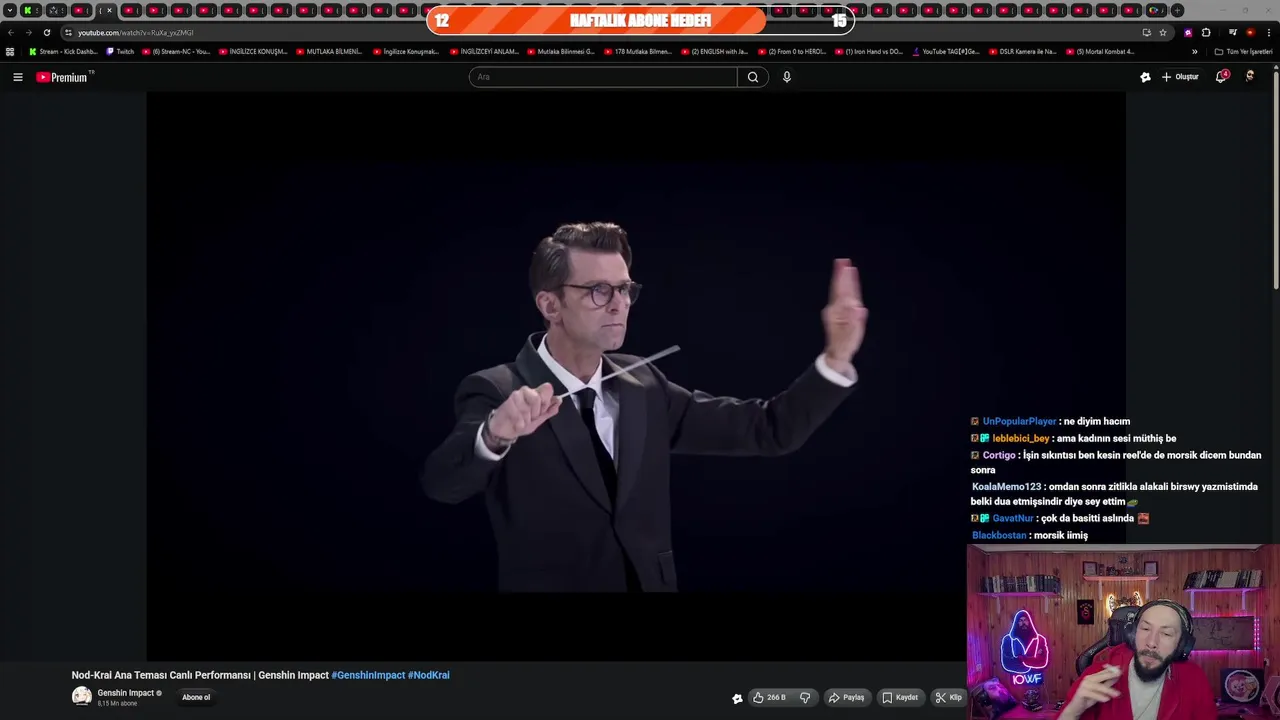Click UnPopularPlayer username in chat
1280x720 pixels.
[1019, 422]
